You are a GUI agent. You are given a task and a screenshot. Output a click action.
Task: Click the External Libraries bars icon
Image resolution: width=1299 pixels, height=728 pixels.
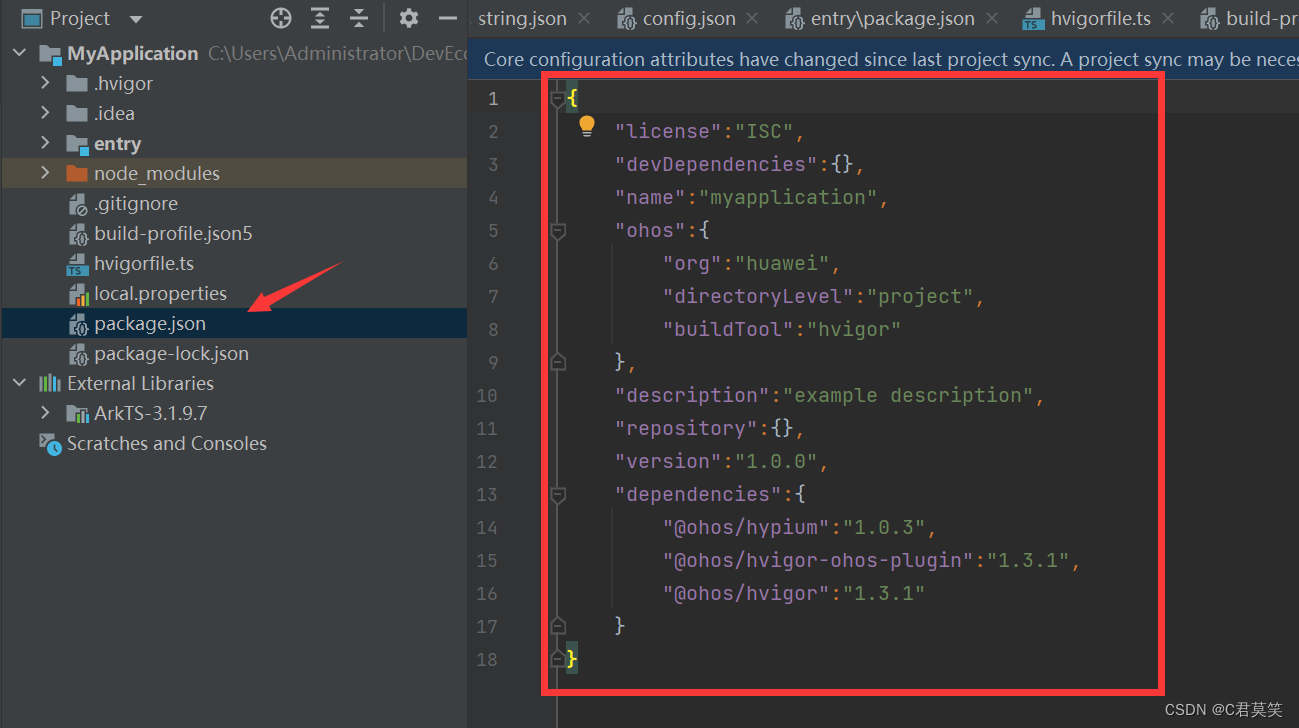point(50,383)
